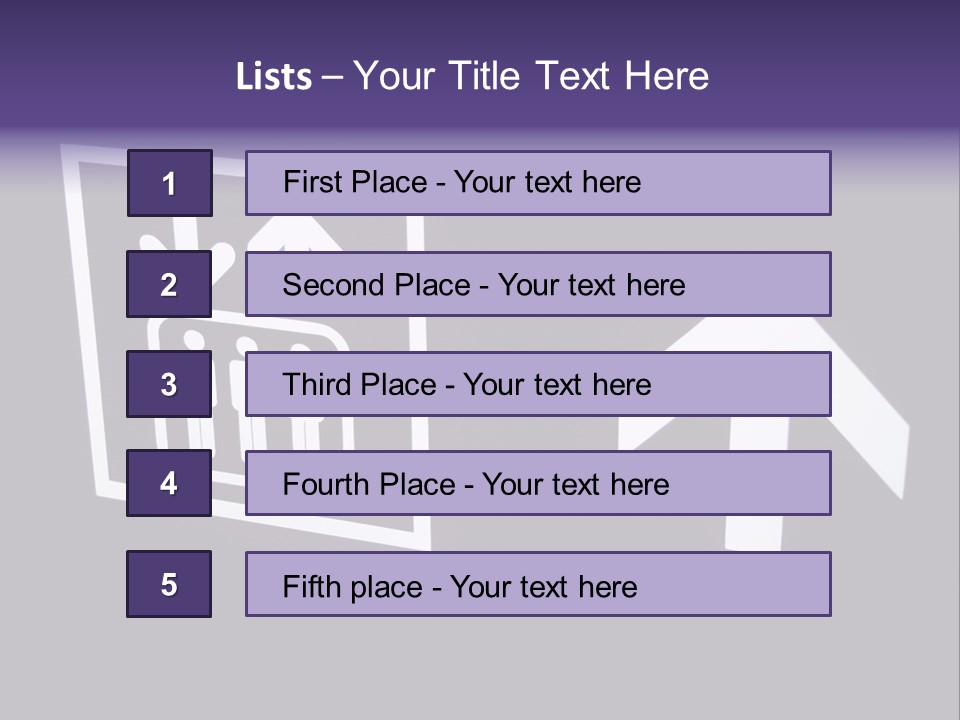The image size is (960, 720).
Task: Click the 'Fourth Place' text bar
Action: tap(538, 484)
